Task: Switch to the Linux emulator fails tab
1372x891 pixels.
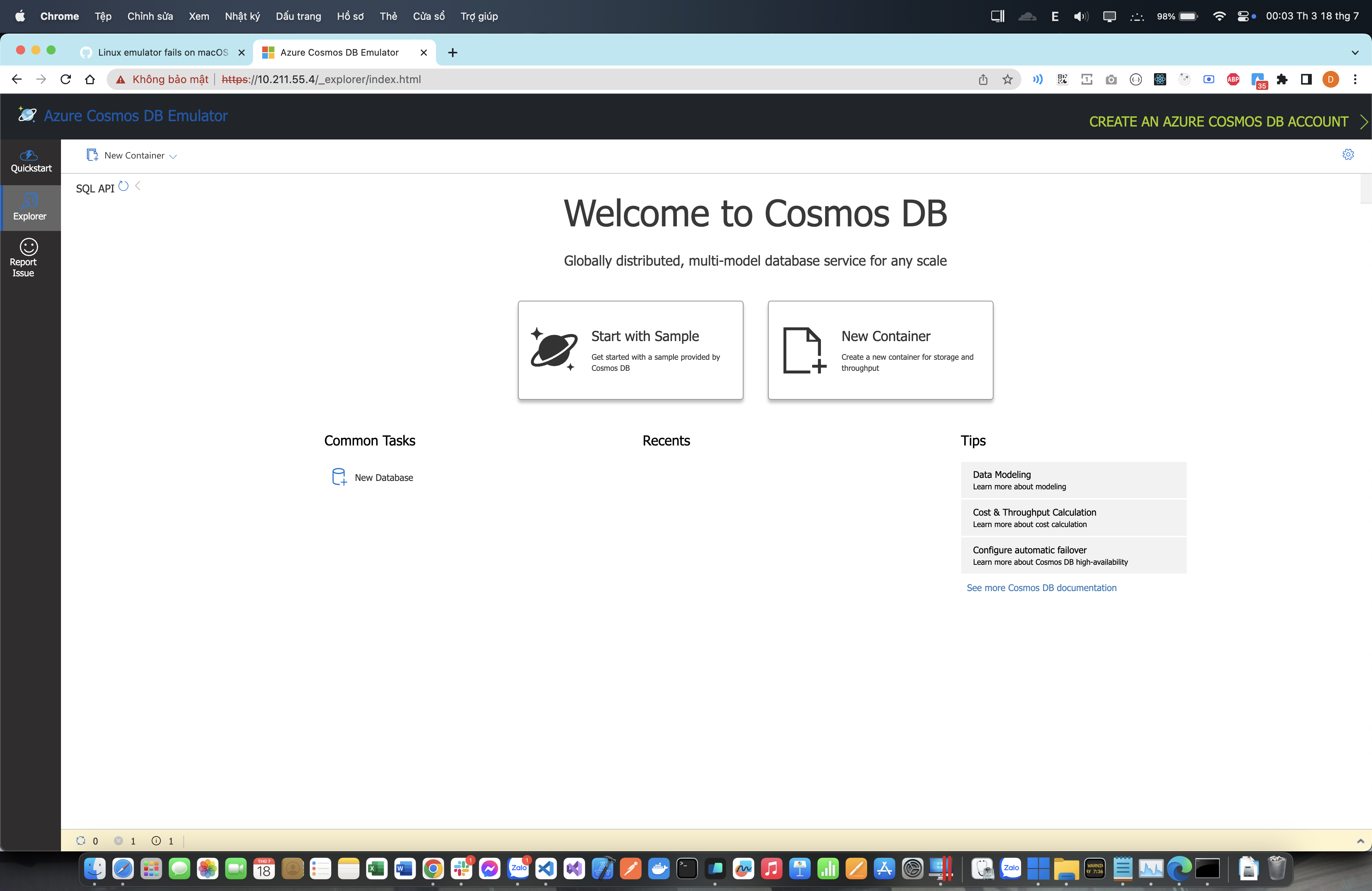Action: [162, 53]
